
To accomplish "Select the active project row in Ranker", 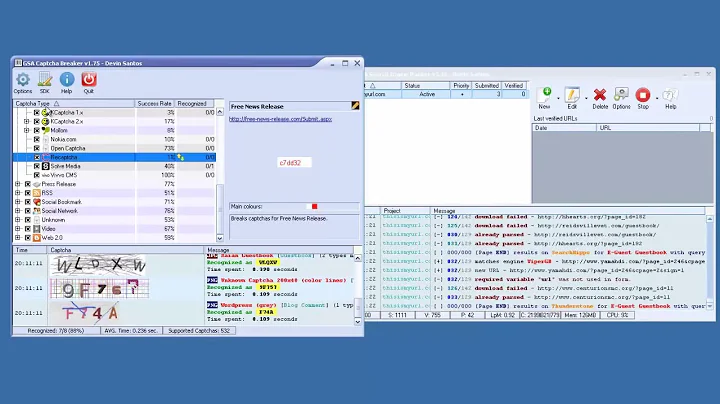I will [x=445, y=94].
